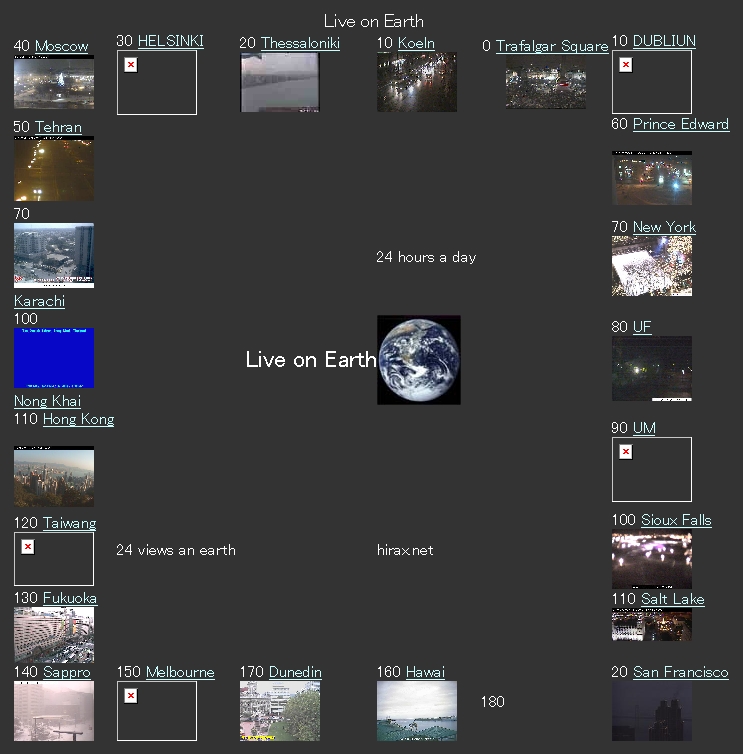743x754 pixels.
Task: Select the Prince Edward link
Action: pos(680,124)
